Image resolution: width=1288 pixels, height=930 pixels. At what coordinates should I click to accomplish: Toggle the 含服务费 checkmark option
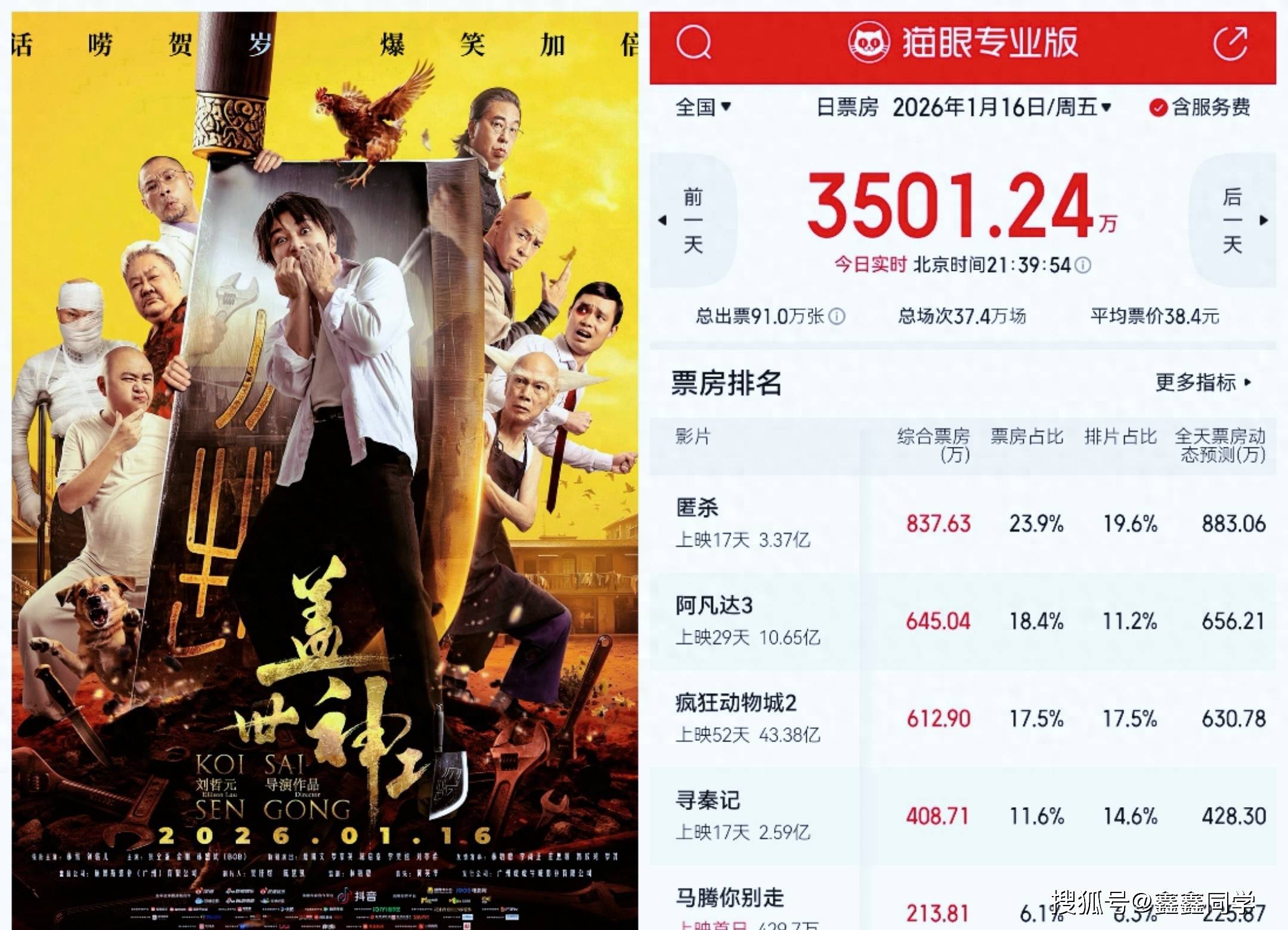point(1199,107)
